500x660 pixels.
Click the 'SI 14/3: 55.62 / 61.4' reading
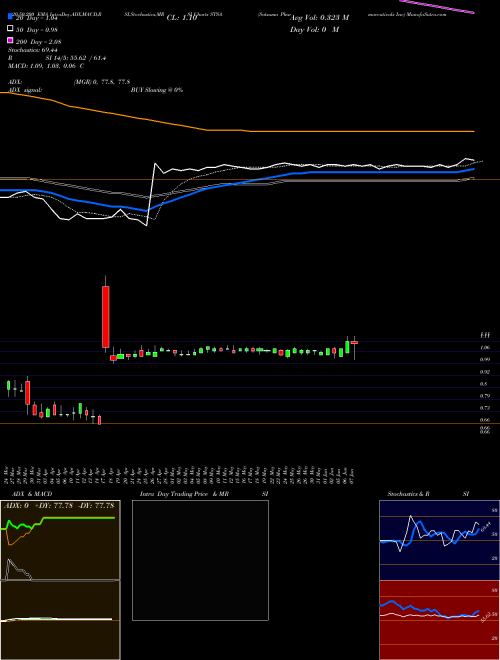coord(76,58)
